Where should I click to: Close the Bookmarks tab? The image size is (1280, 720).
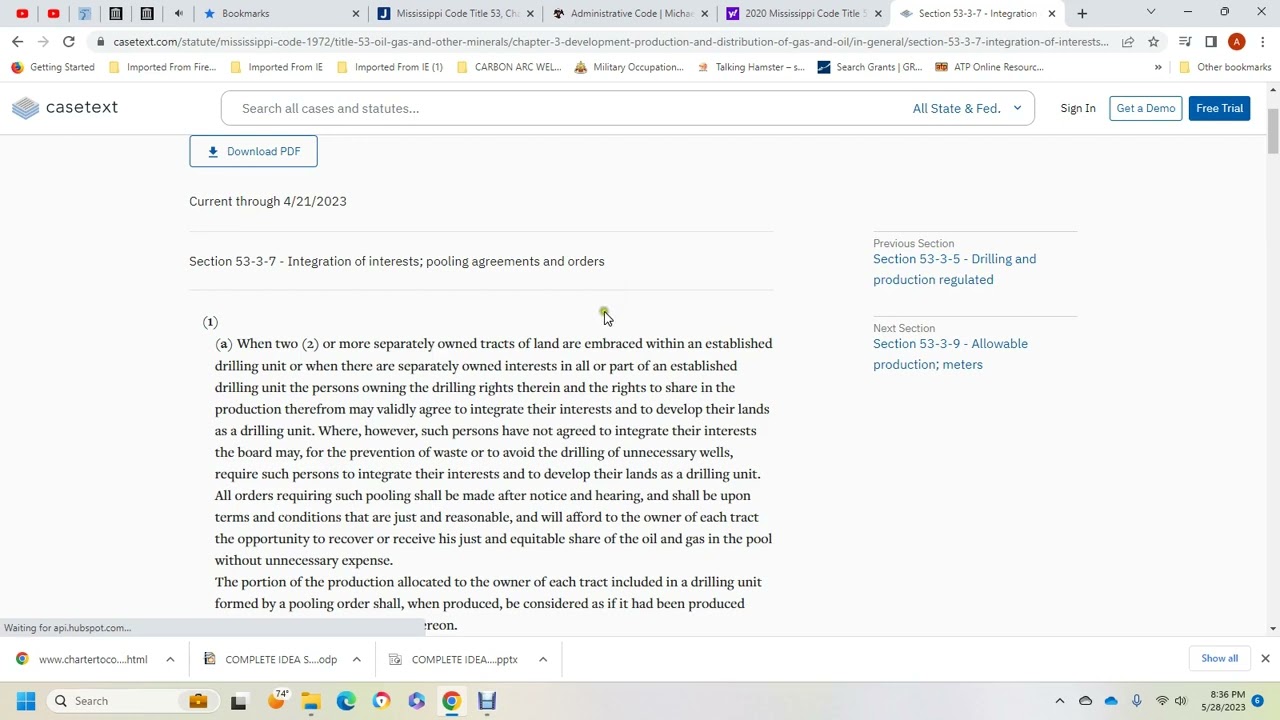355,13
